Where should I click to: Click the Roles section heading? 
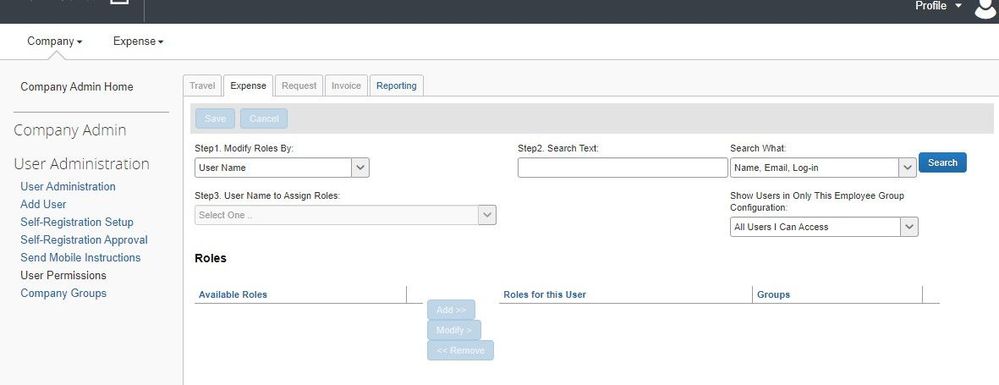[210, 258]
